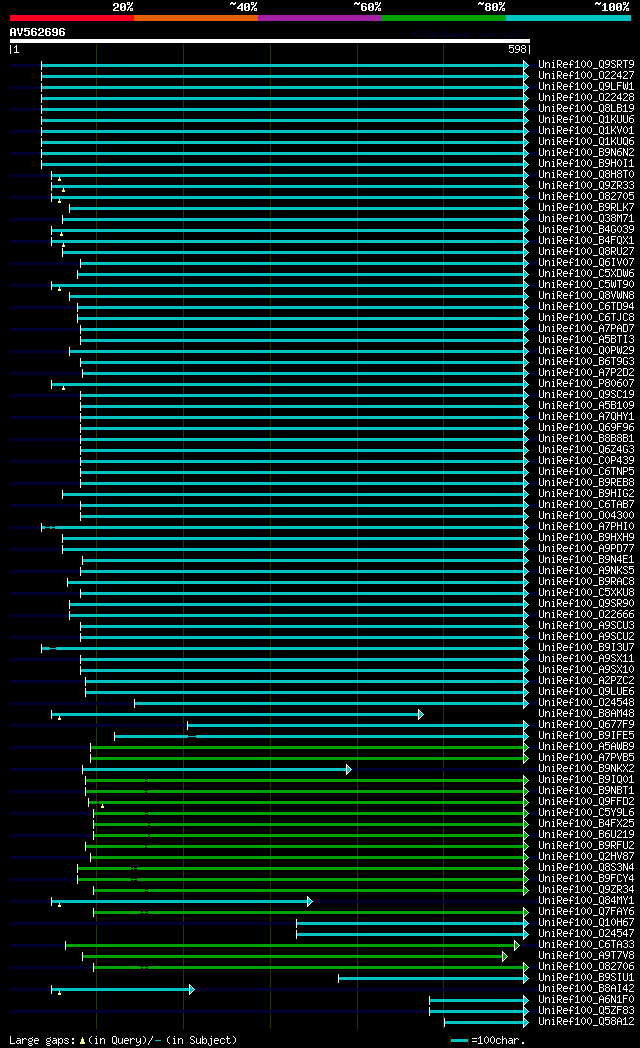The height and width of the screenshot is (1048, 640).
Task: Select the UniRef100_B9RLK7 label
Action: coord(587,208)
